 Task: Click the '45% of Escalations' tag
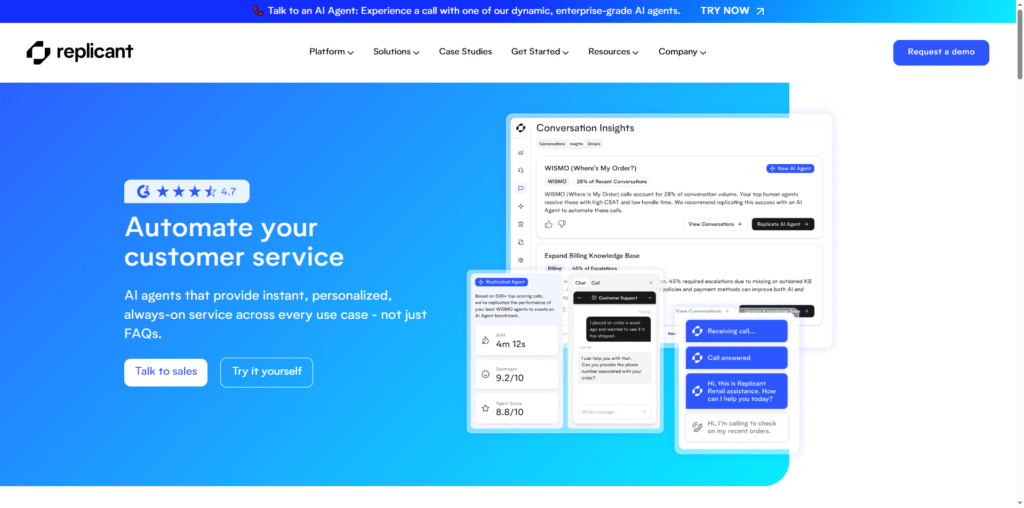coord(594,268)
